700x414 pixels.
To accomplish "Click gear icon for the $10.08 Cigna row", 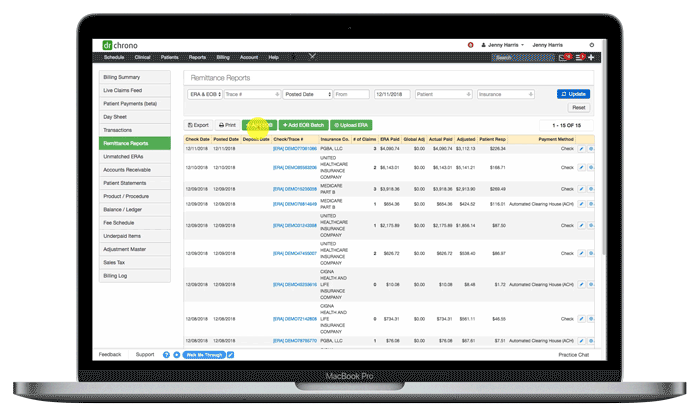I will (591, 284).
